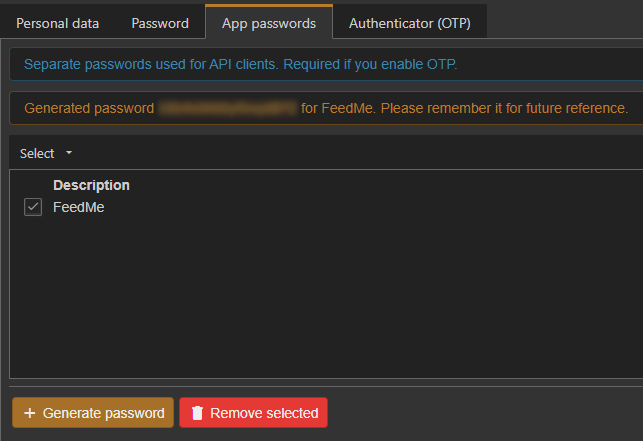Screen dimensions: 643x441
Task: Go to the Authenticator (OTP) tab
Action: point(410,22)
